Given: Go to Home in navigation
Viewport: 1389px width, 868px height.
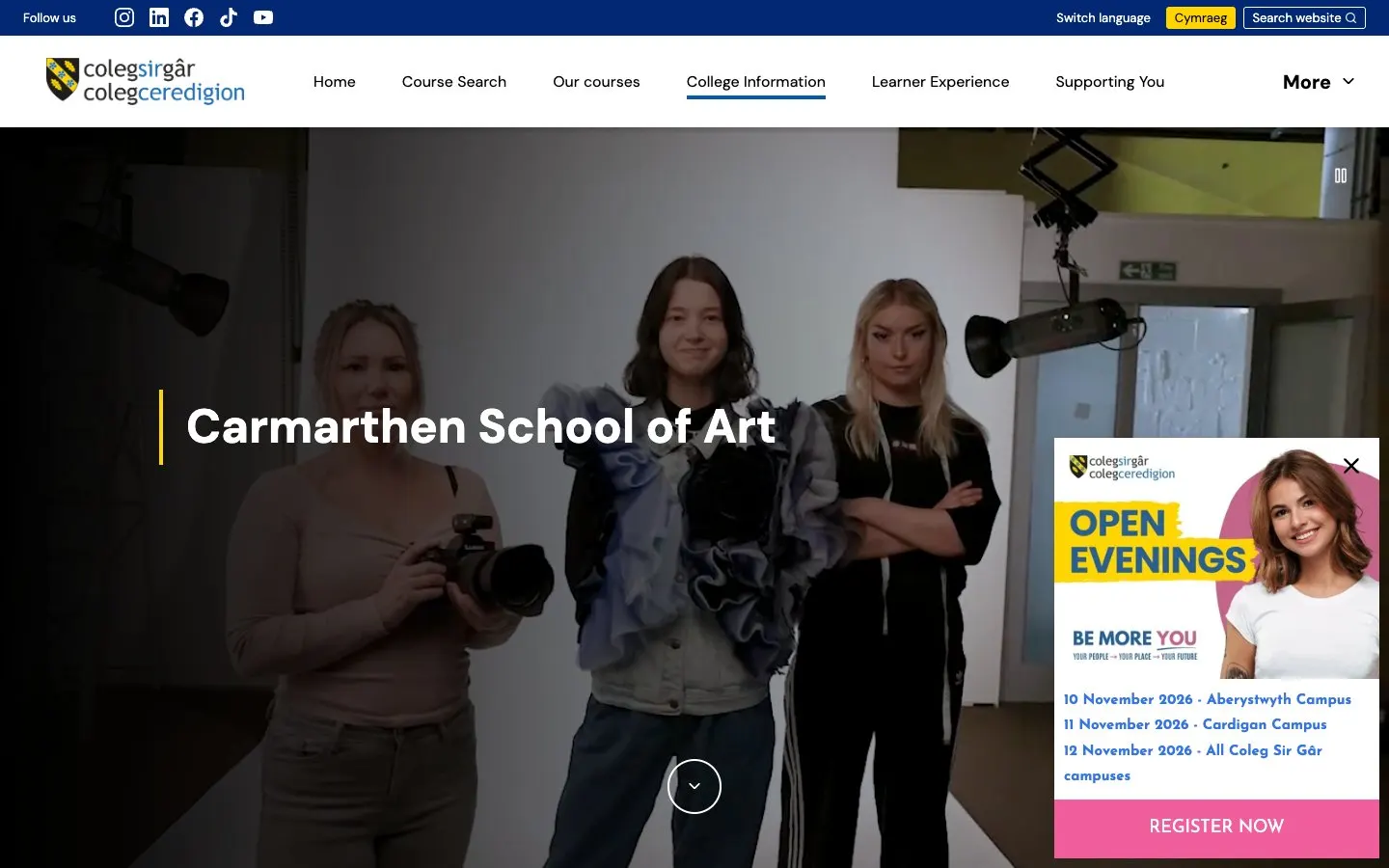Looking at the screenshot, I should (x=335, y=82).
